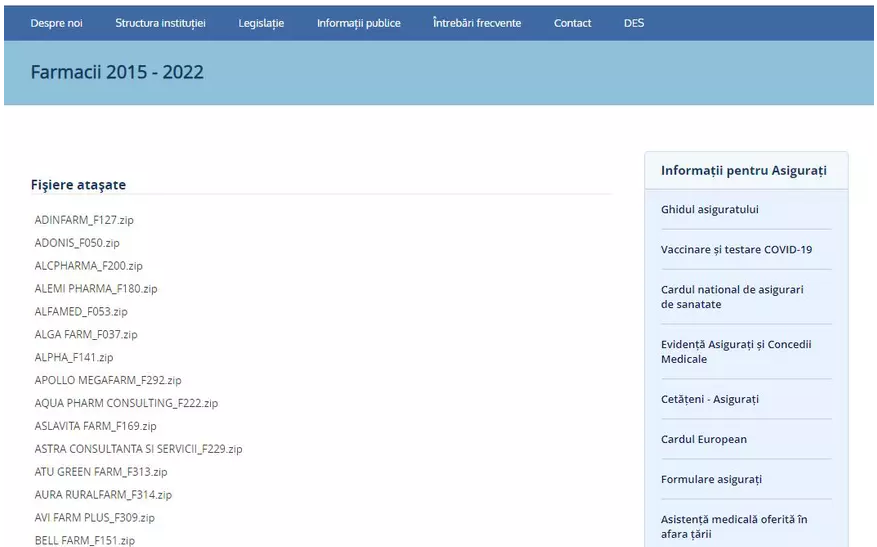Download AURA RURALFARM_F314.zip
Viewport: 877px width, 547px height.
click(103, 495)
